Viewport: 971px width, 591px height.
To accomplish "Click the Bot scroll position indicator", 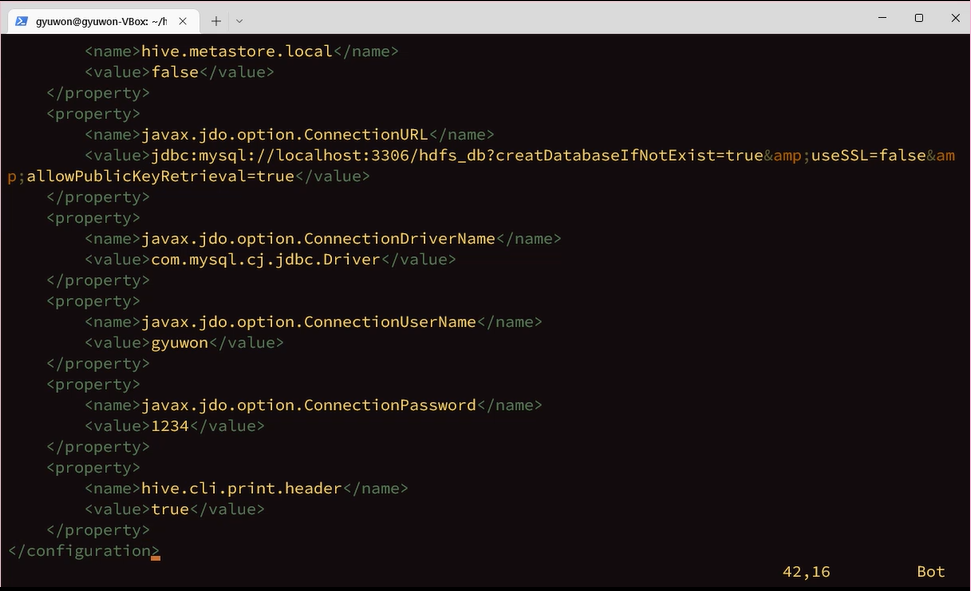I will pyautogui.click(x=931, y=571).
